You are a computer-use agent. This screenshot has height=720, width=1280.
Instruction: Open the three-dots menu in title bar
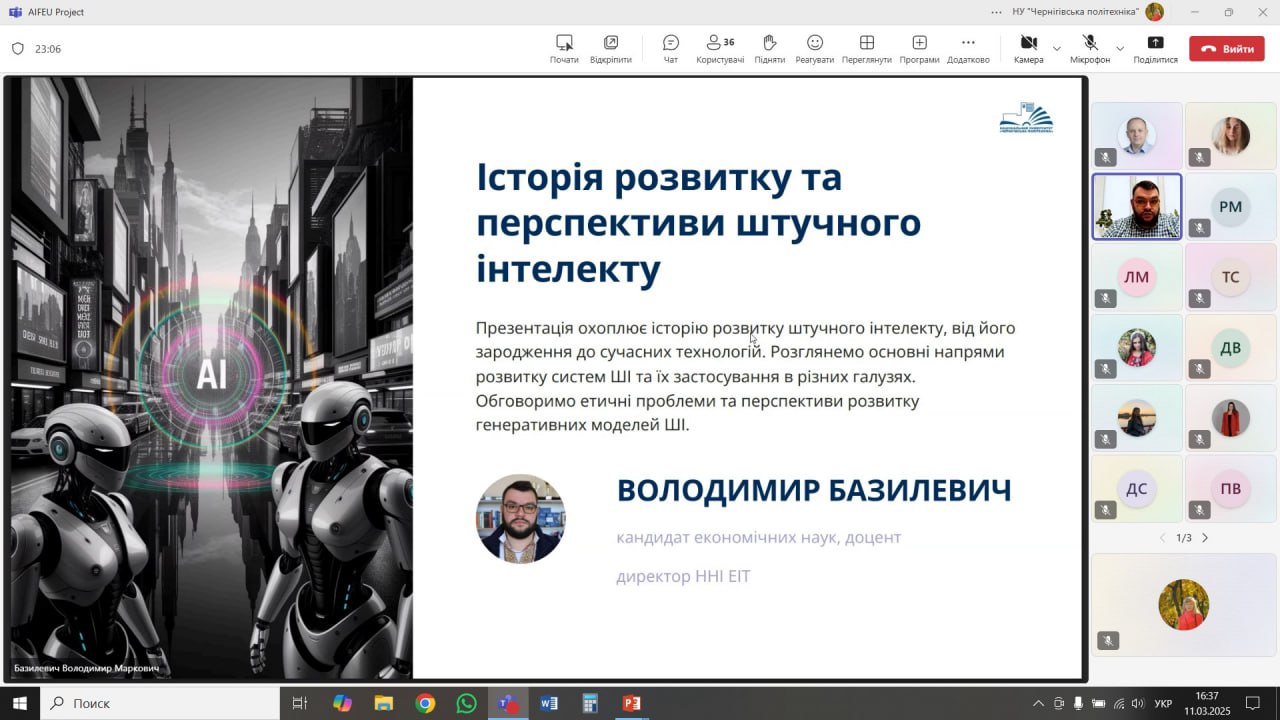(x=996, y=12)
